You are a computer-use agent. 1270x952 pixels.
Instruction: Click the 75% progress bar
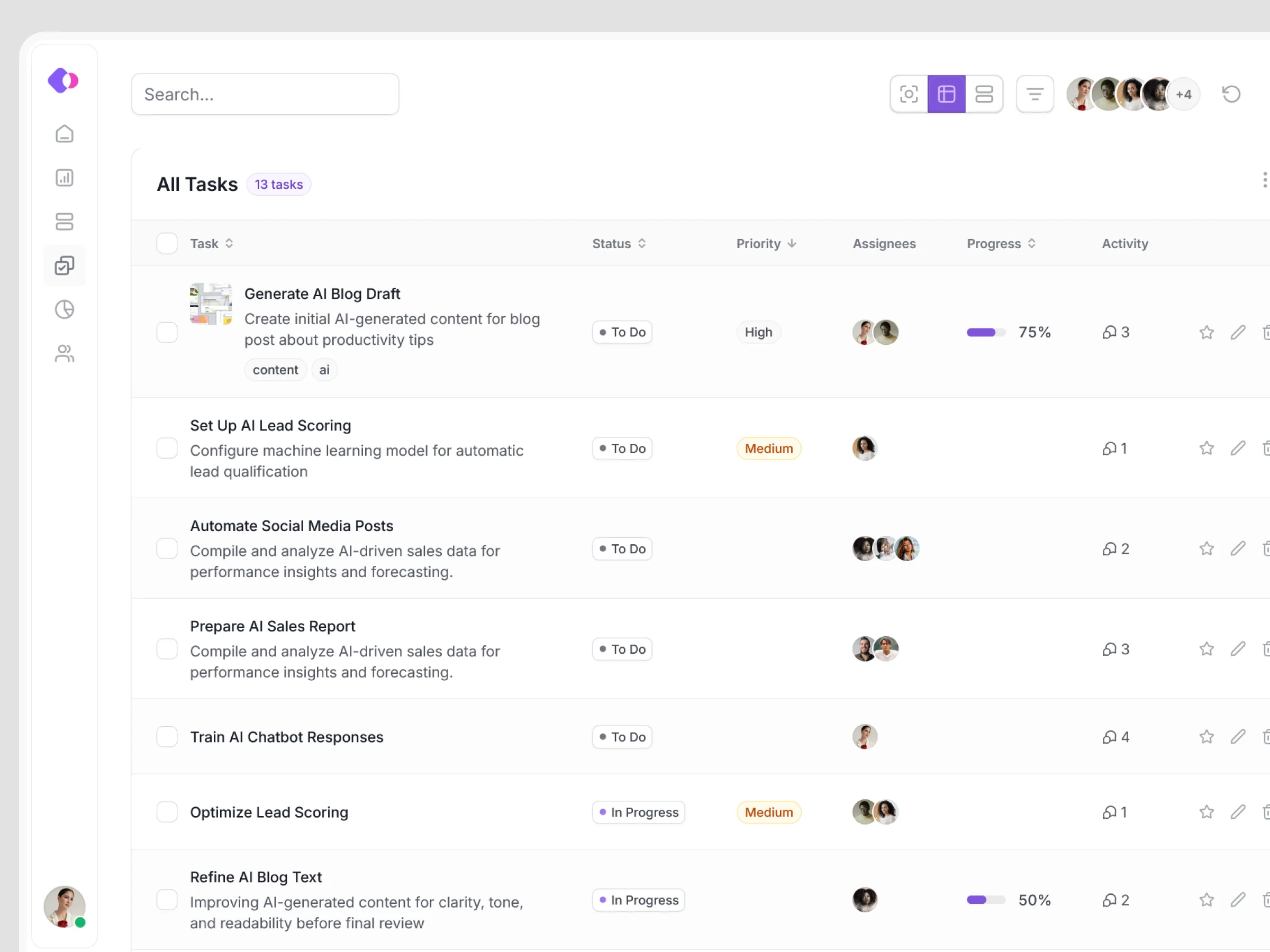(986, 332)
